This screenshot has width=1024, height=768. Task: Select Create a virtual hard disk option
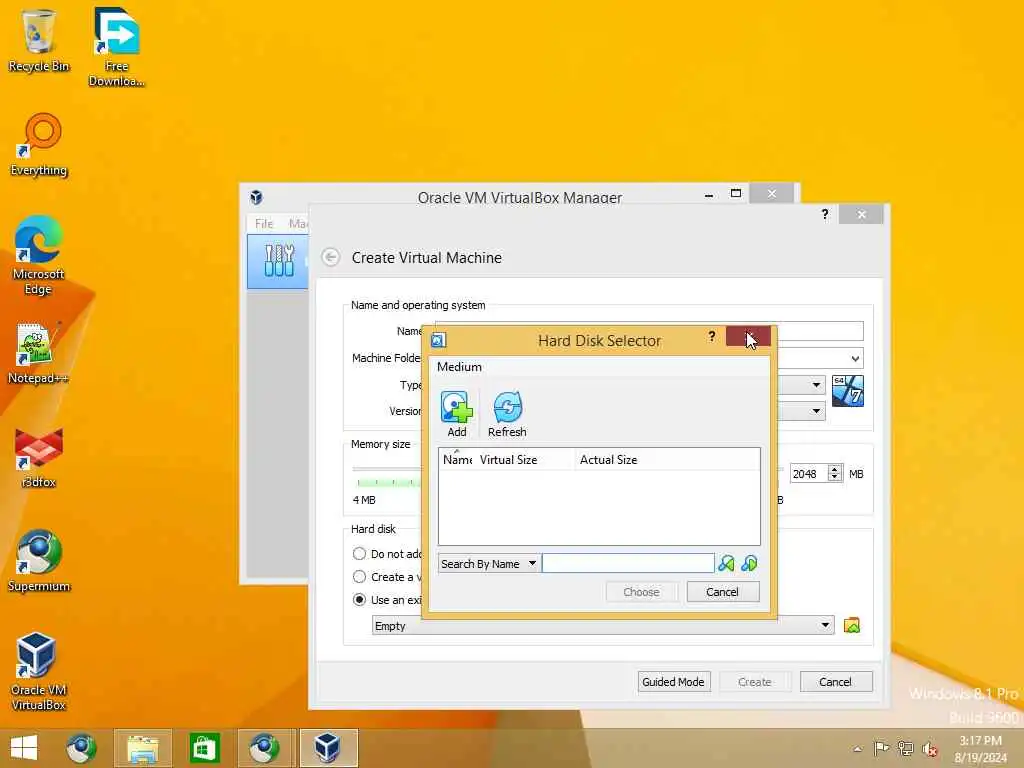pos(359,577)
